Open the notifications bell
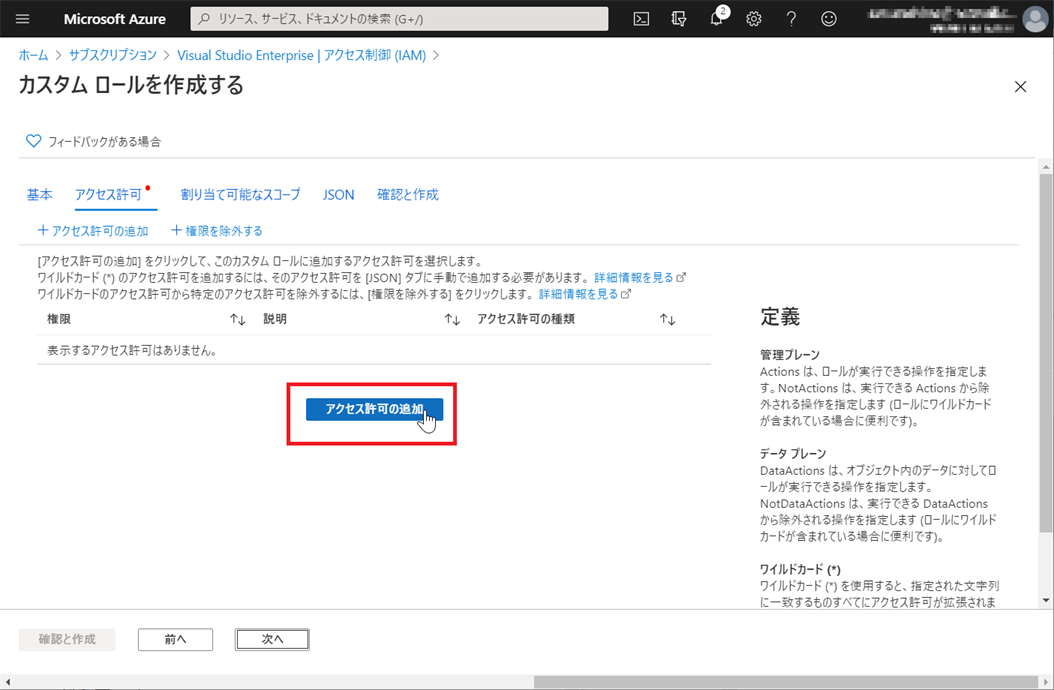The width and height of the screenshot is (1054, 690). [717, 18]
